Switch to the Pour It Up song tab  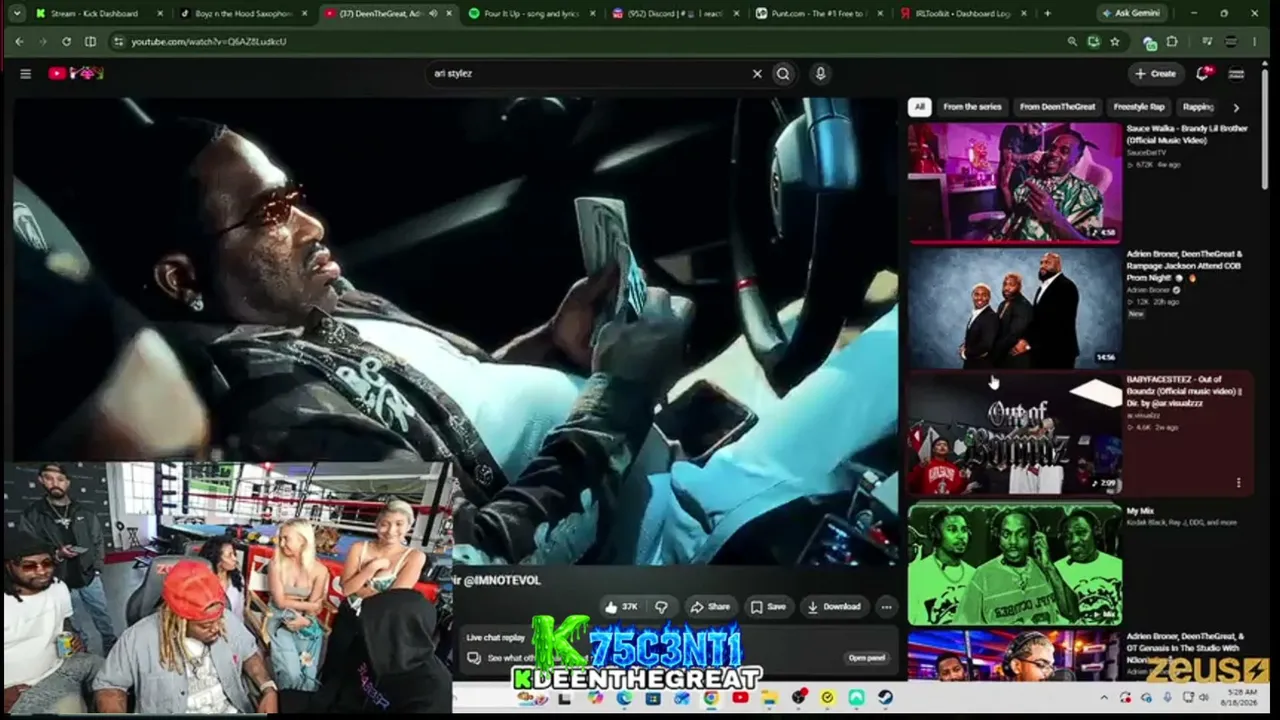click(x=531, y=14)
